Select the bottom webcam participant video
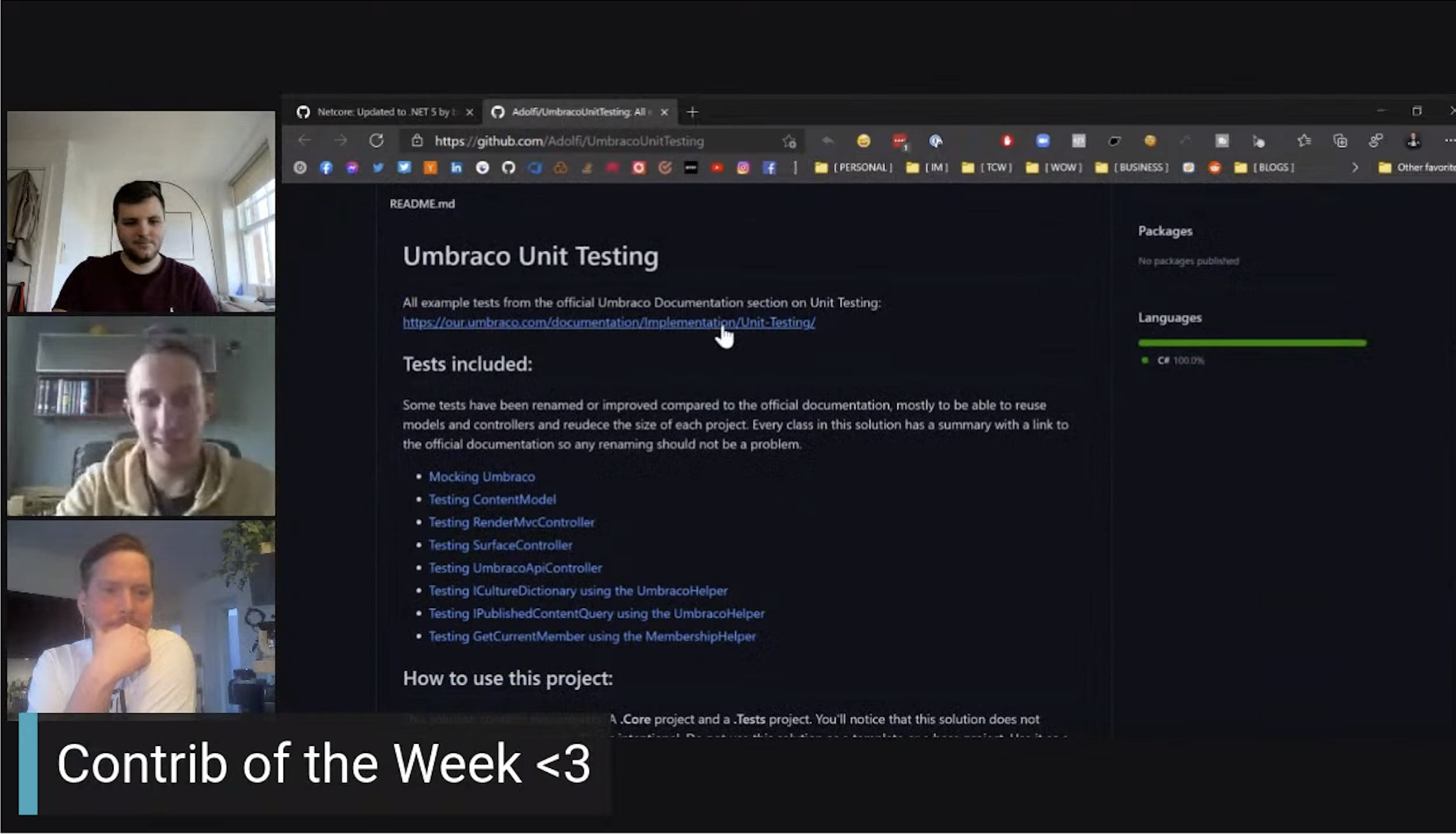Screen dimensions: 1456x834 pos(141,617)
